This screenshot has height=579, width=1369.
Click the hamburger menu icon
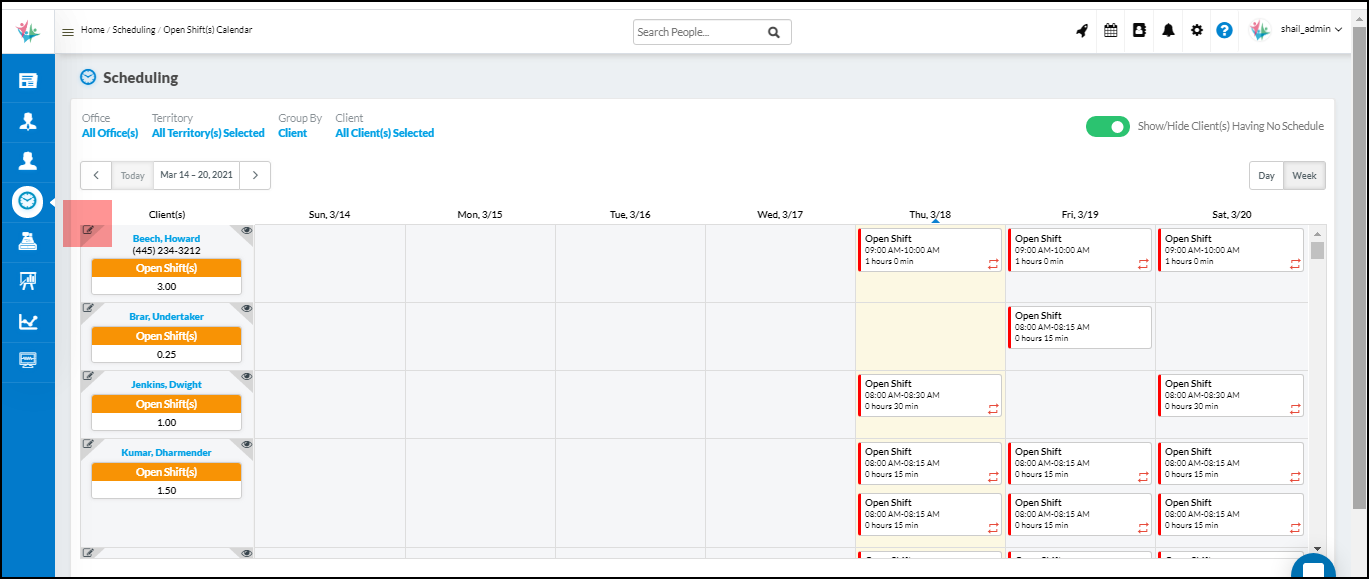click(68, 32)
